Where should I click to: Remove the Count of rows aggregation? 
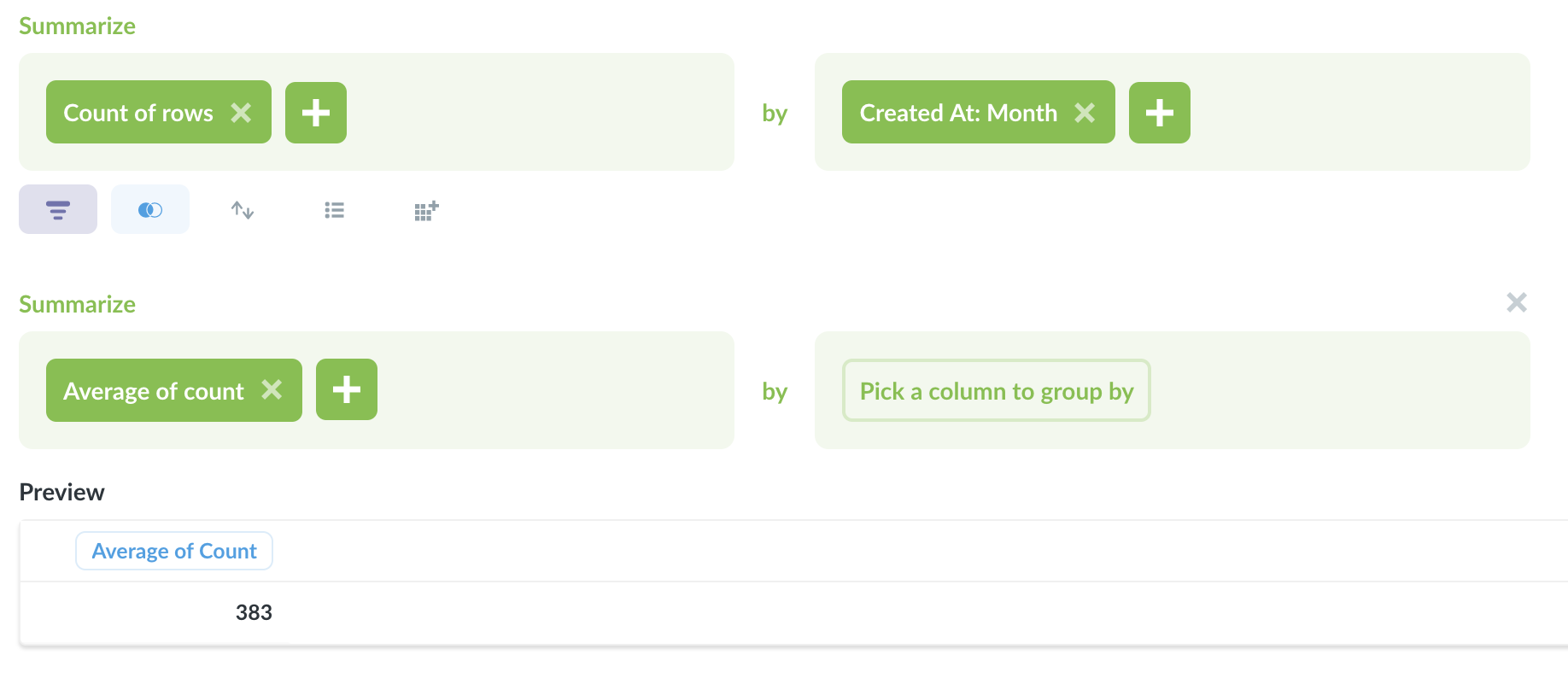coord(242,112)
